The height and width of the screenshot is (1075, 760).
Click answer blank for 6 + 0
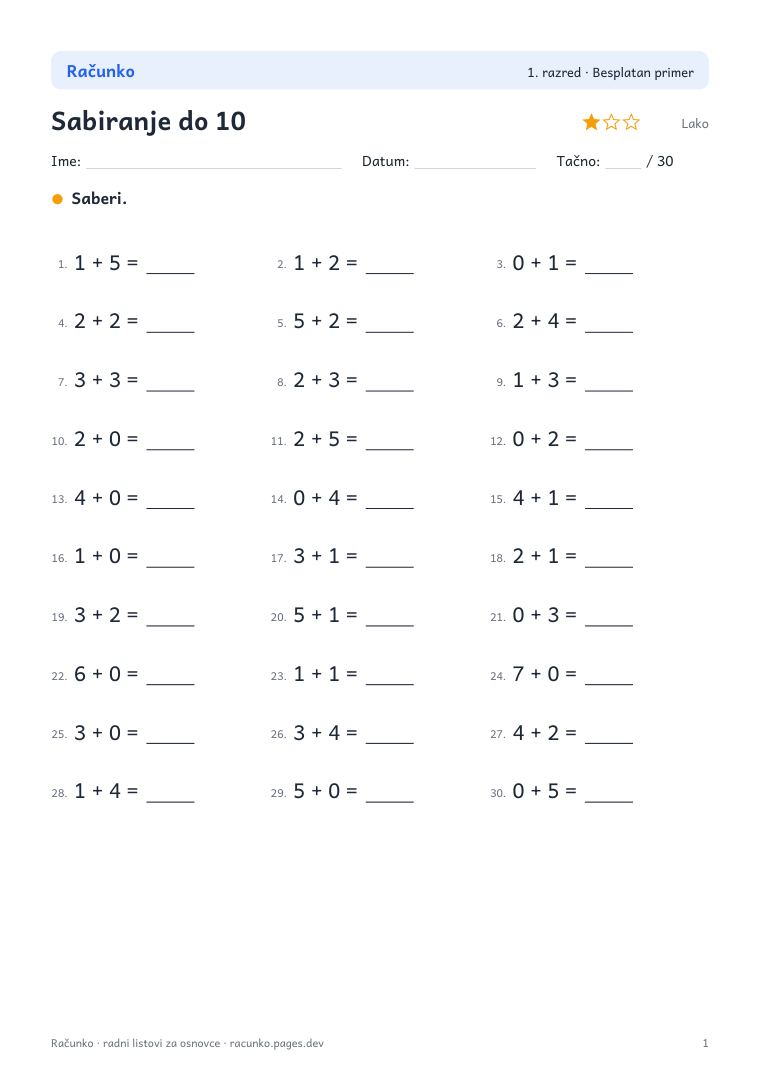click(x=171, y=677)
